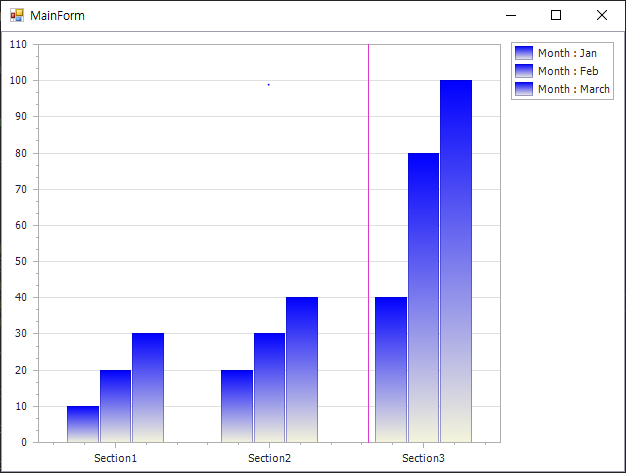
Task: Click the MainForm application icon
Action: coord(17,16)
